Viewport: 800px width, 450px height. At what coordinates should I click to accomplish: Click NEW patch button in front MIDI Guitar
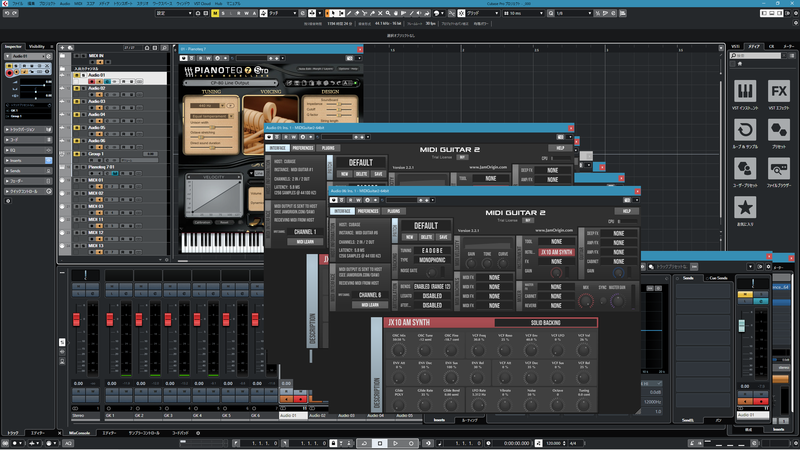click(x=409, y=237)
